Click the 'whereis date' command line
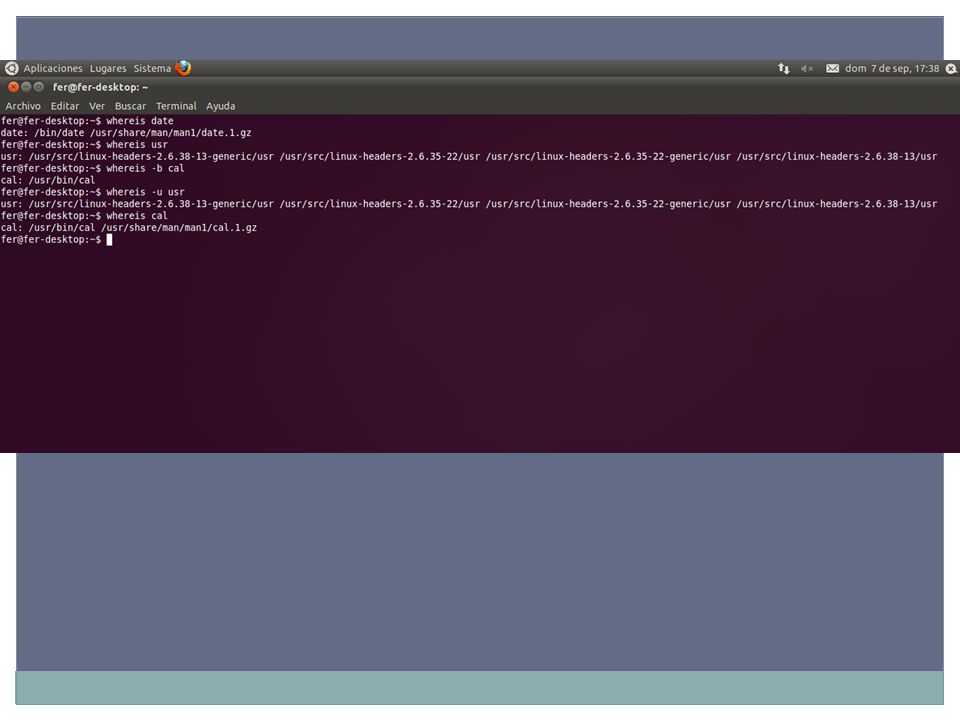This screenshot has height=720, width=960. pos(87,121)
